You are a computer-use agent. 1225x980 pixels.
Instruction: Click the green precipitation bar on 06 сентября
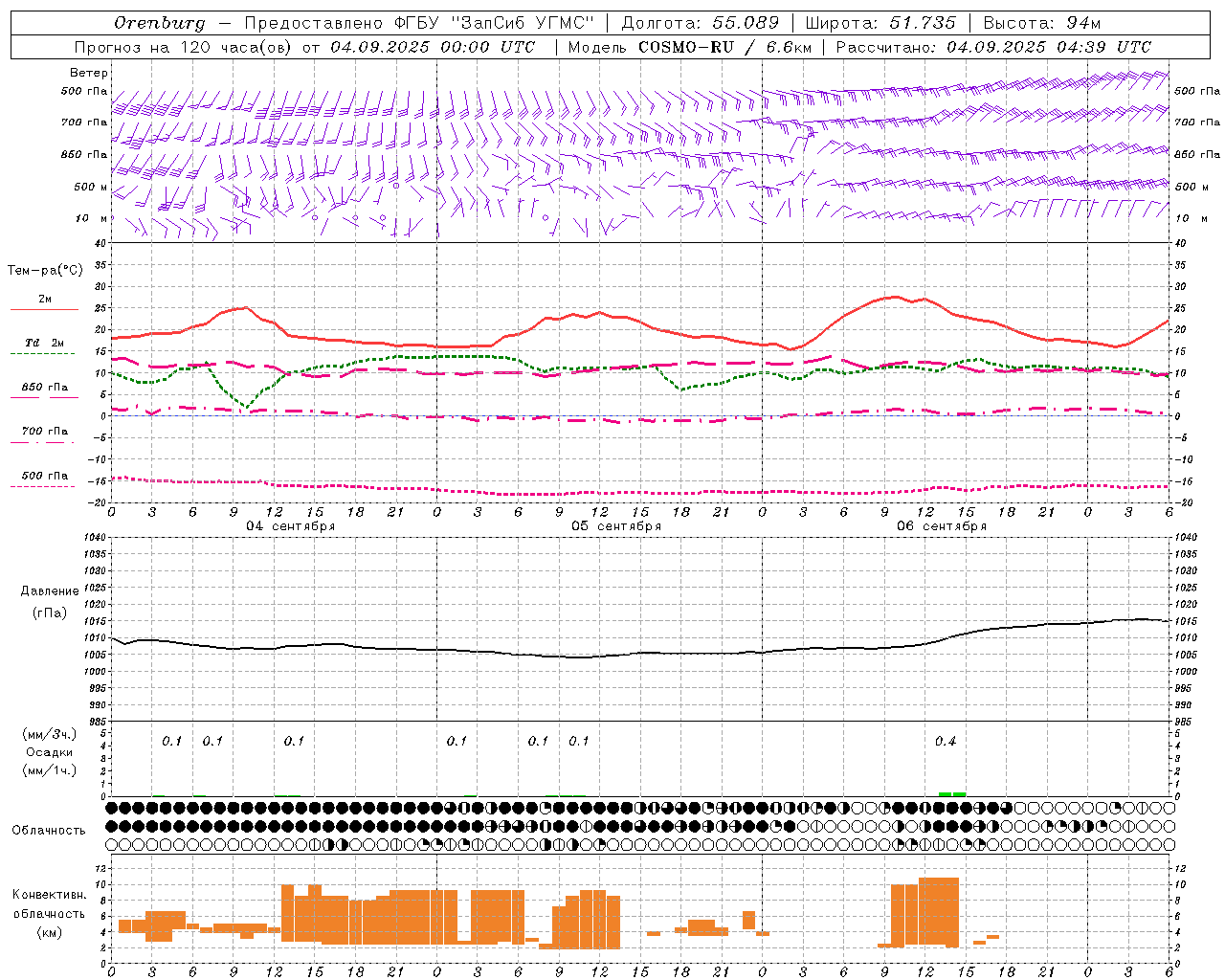coord(952,794)
